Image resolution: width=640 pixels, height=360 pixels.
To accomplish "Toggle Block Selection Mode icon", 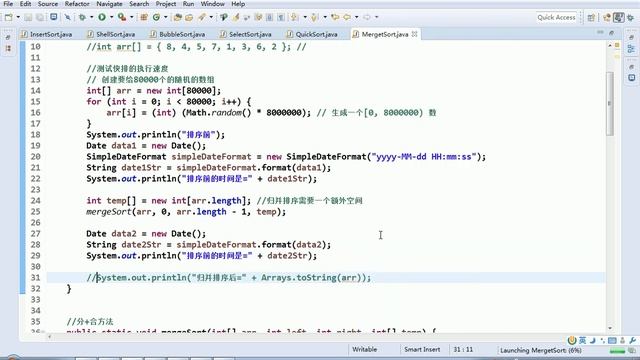I will [x=269, y=17].
